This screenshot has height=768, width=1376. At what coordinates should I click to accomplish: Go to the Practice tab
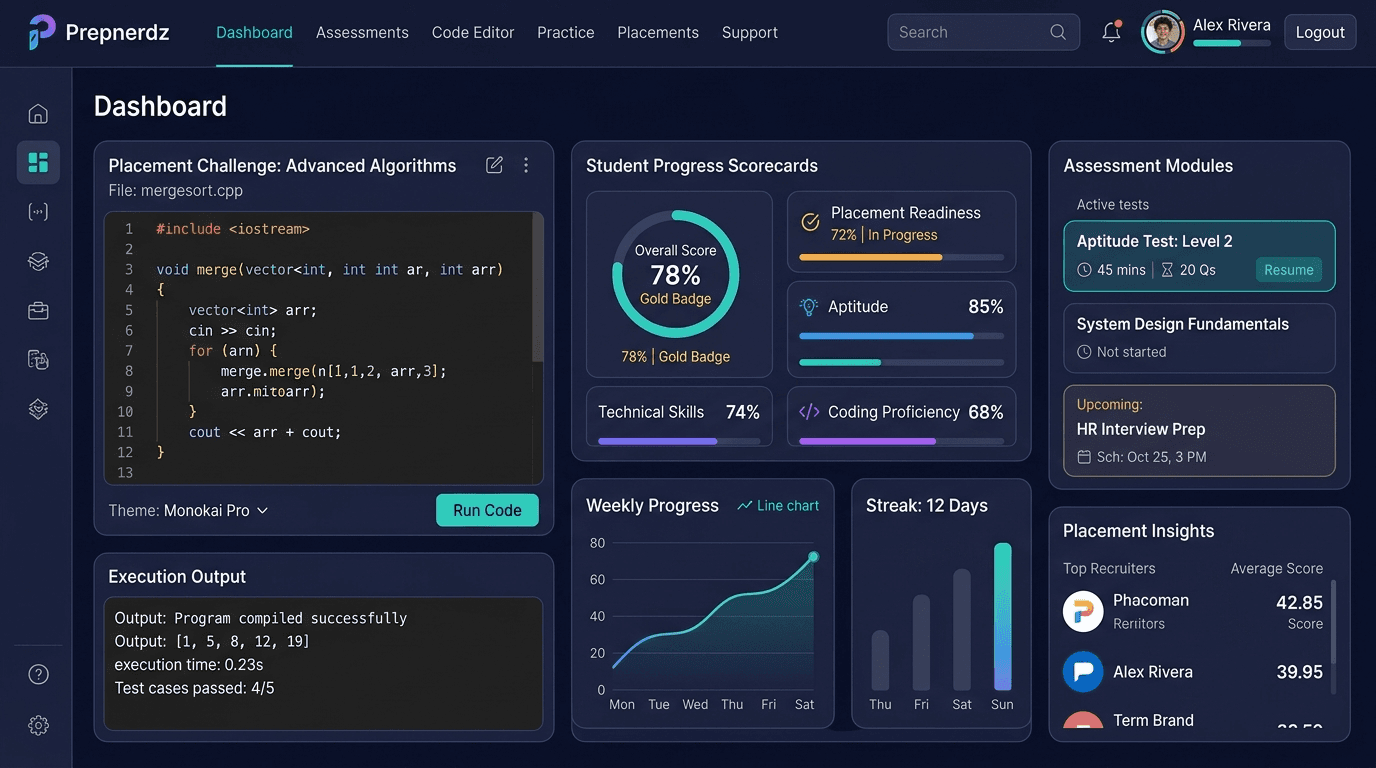[x=566, y=32]
